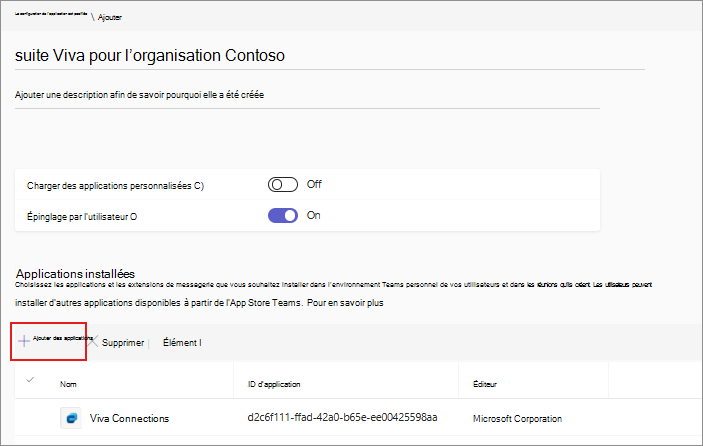The image size is (703, 446).
Task: Click the Ajouter breadcrumb item
Action: coord(110,17)
